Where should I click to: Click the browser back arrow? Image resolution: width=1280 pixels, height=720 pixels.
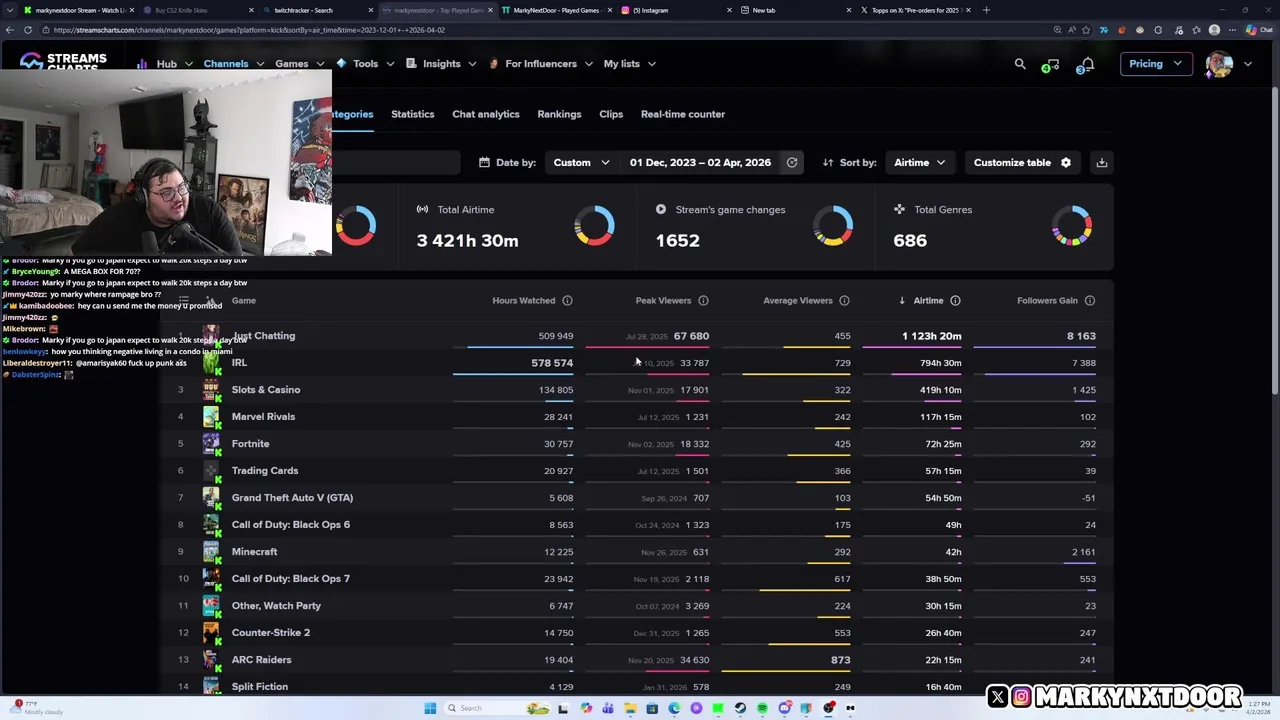coord(10,30)
